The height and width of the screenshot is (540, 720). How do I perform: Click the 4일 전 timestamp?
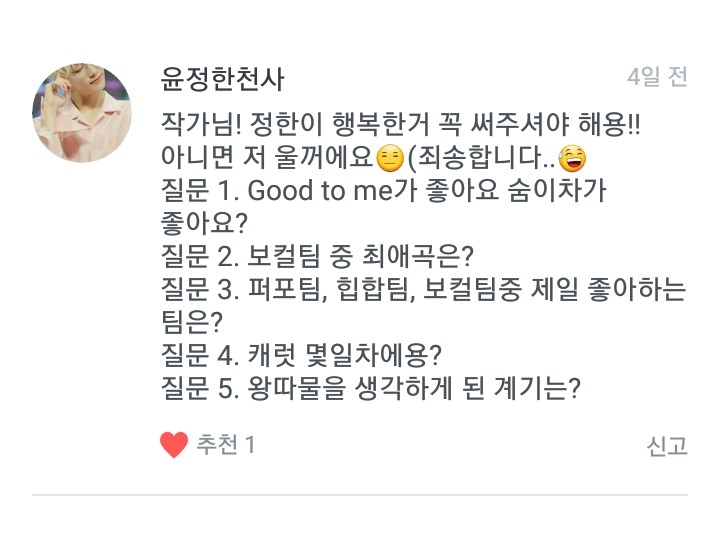[x=657, y=78]
